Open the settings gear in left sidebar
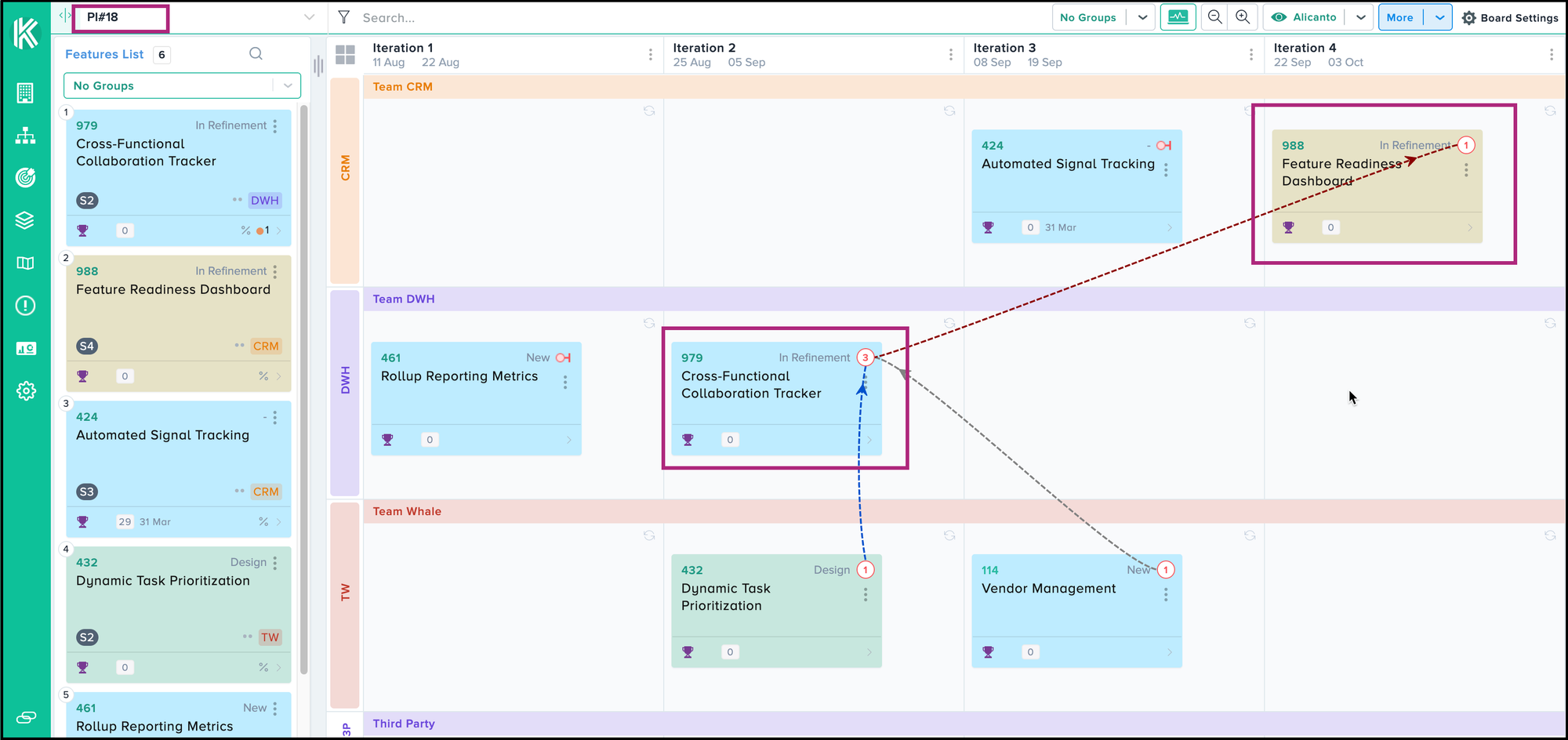Viewport: 1568px width, 740px height. pyautogui.click(x=26, y=390)
